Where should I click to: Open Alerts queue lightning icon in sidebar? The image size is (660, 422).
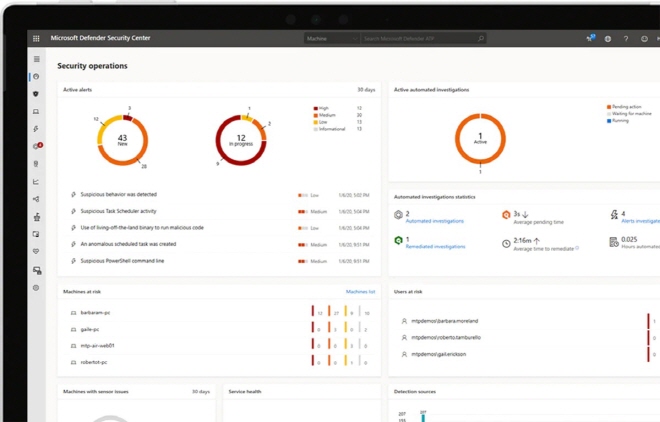[36, 129]
